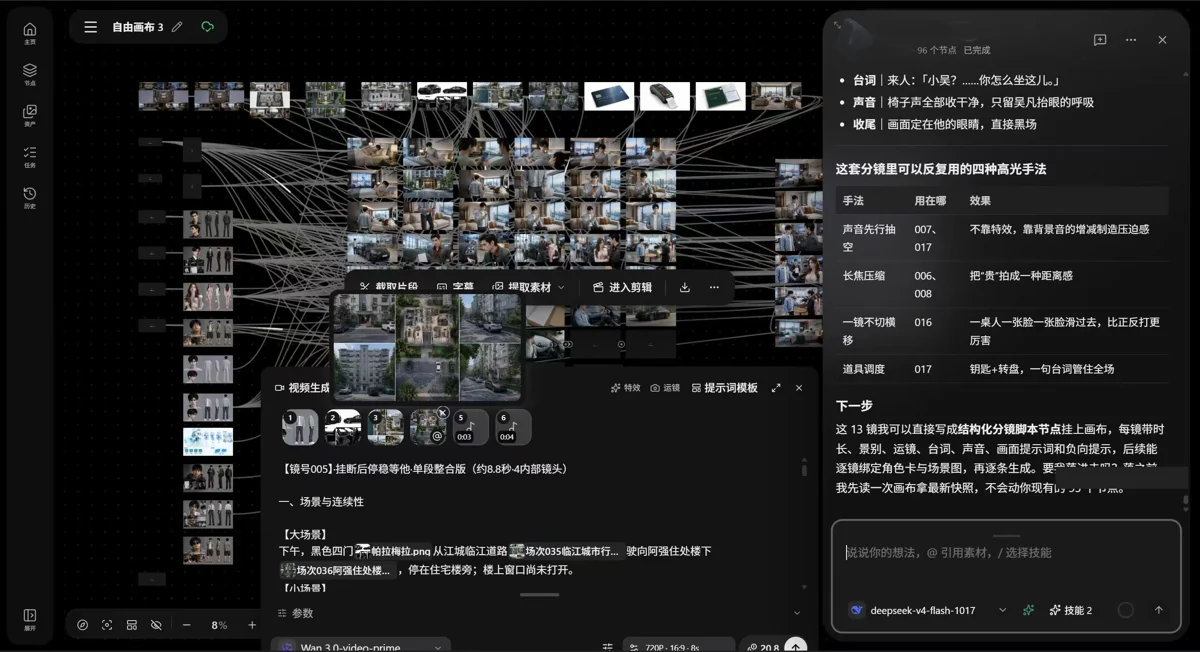Open the 任务 tasks sidebar icon
This screenshot has width=1200, height=652.
(x=29, y=156)
